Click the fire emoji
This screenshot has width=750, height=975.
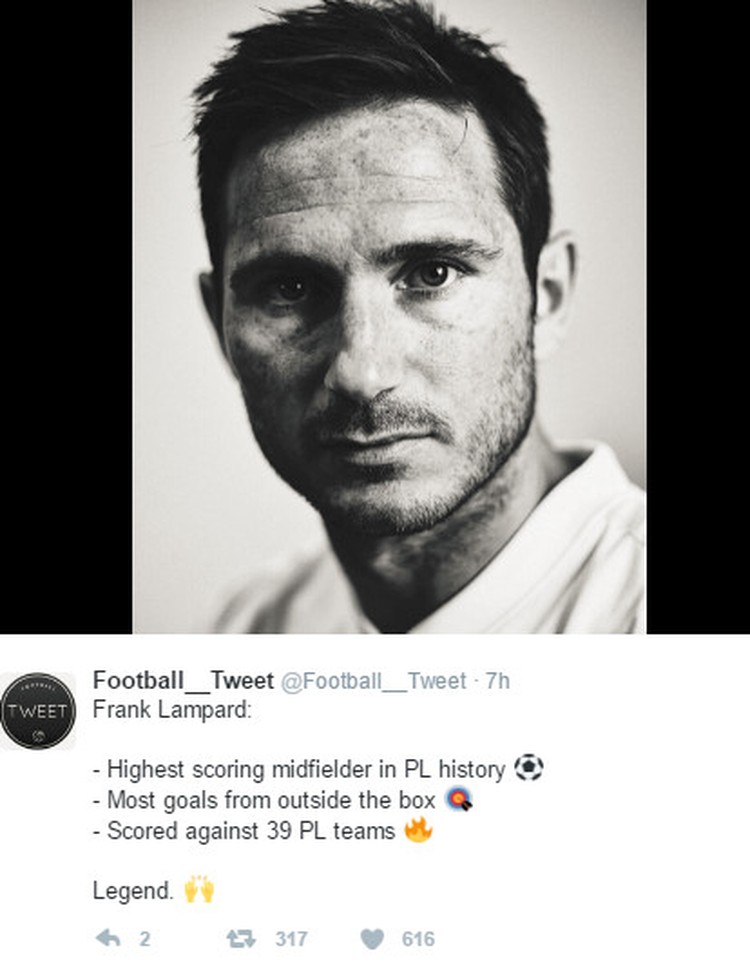point(419,829)
